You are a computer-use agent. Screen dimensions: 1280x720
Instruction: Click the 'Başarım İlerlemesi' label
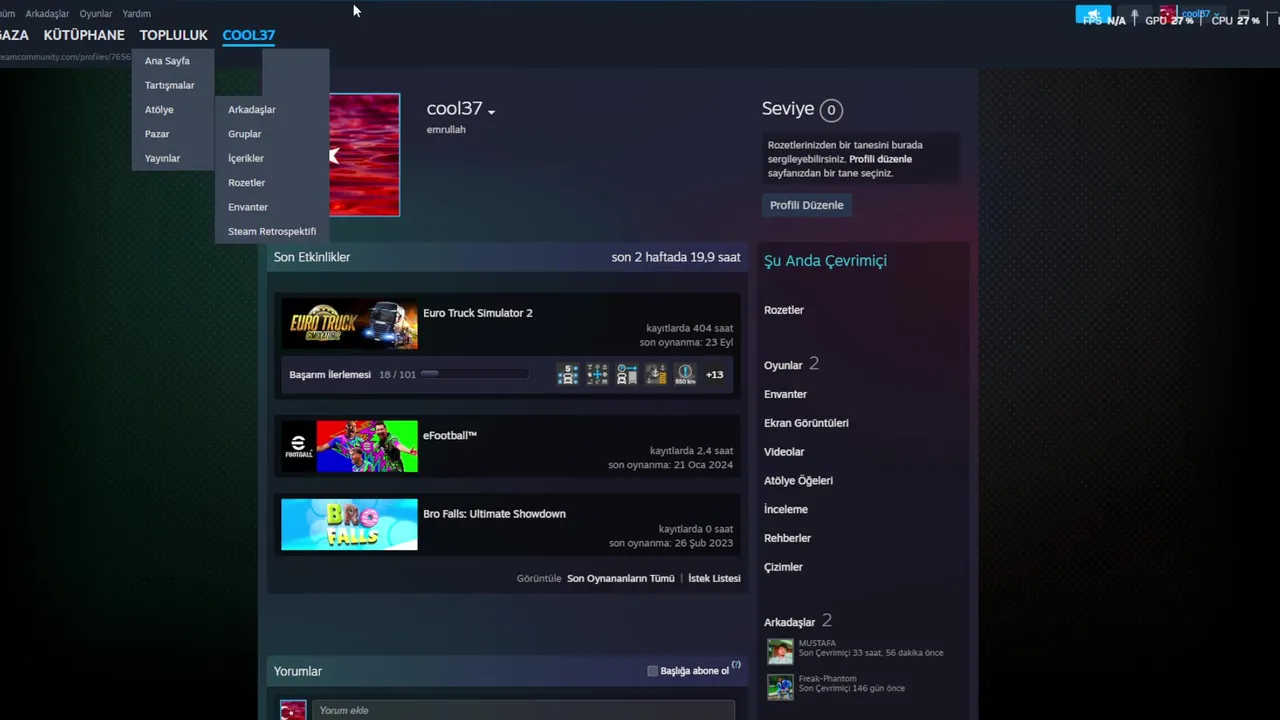pos(330,375)
